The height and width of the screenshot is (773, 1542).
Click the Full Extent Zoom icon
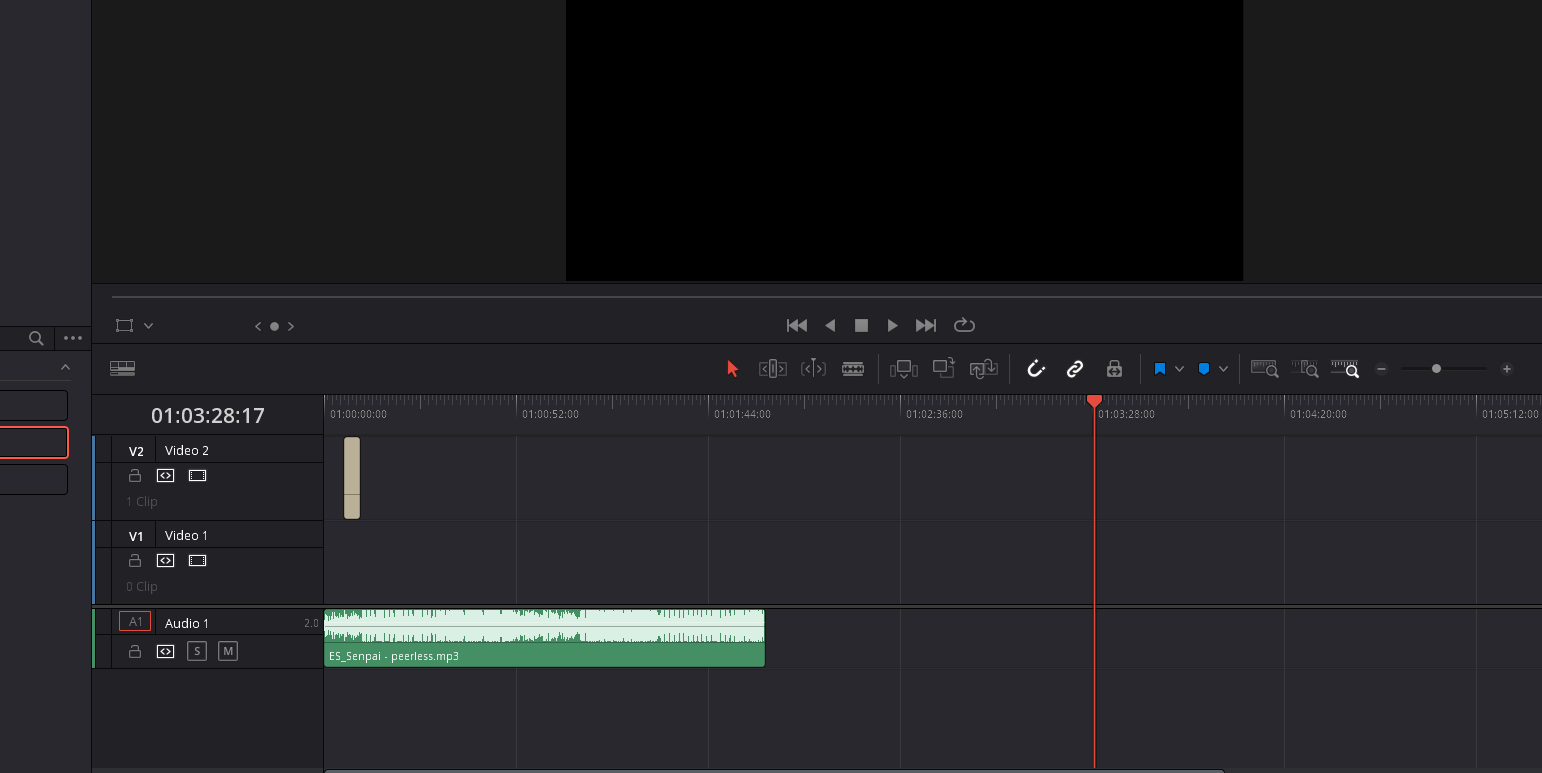pyautogui.click(x=1264, y=369)
